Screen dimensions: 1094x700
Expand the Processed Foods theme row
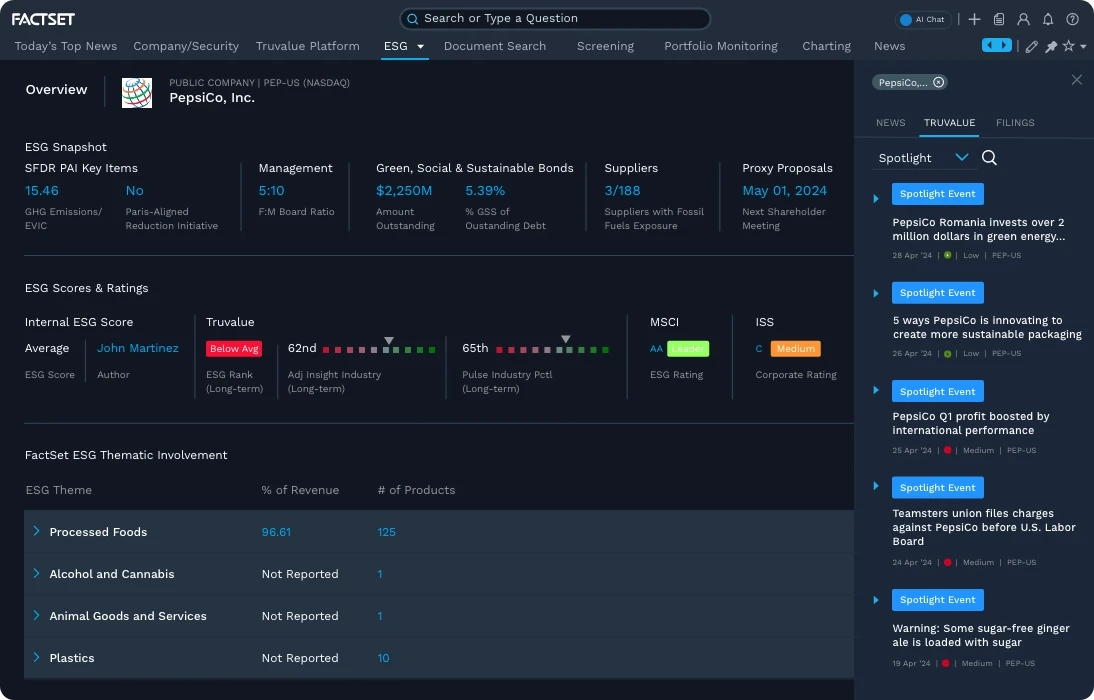(x=36, y=532)
